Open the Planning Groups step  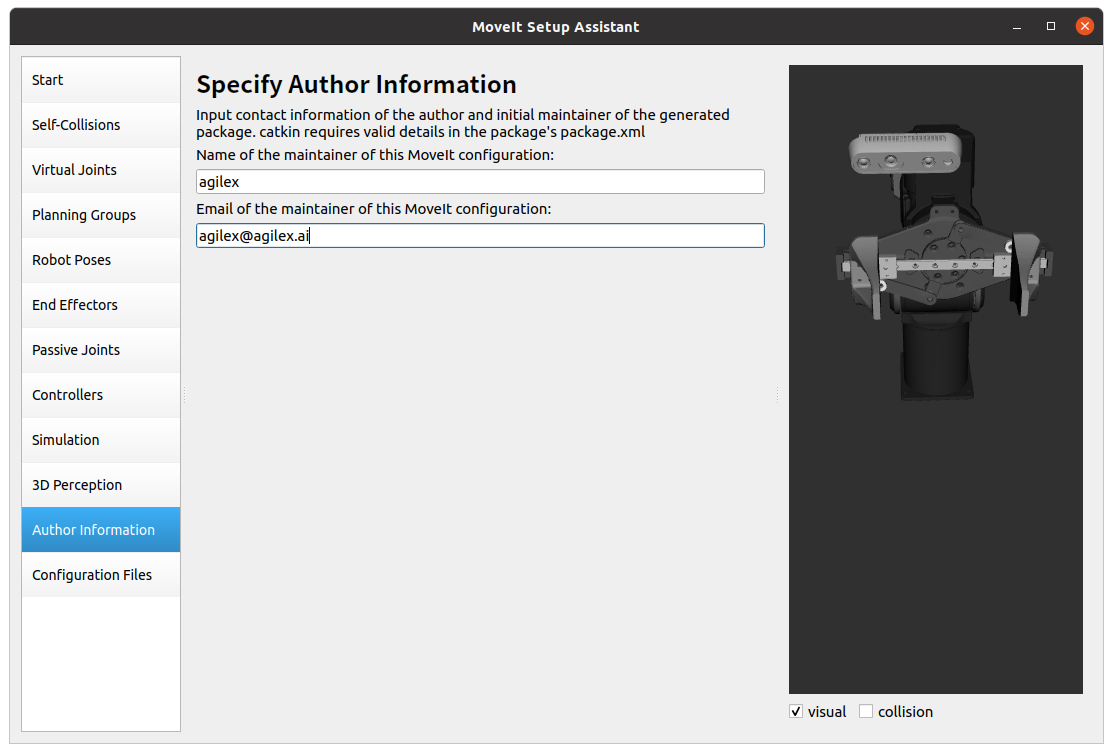click(101, 215)
